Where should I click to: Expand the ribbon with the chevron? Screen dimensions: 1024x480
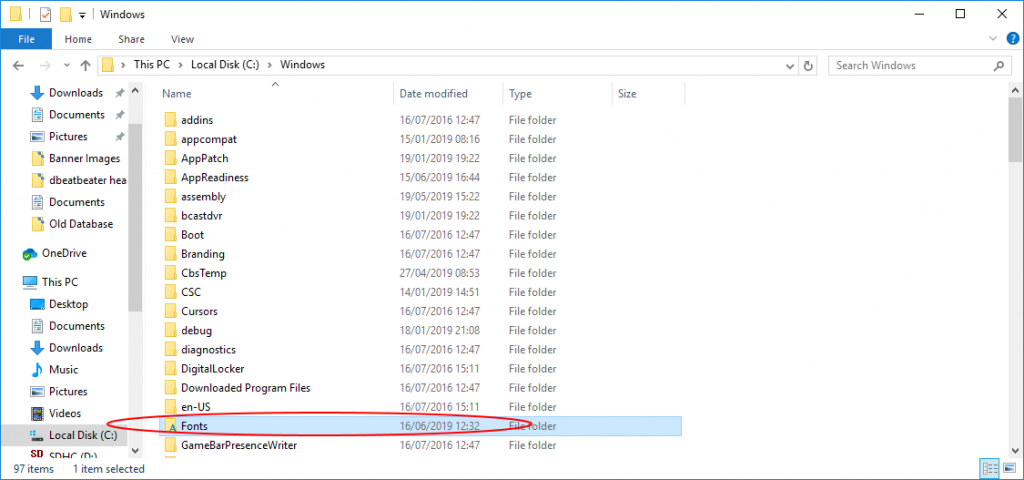(993, 39)
